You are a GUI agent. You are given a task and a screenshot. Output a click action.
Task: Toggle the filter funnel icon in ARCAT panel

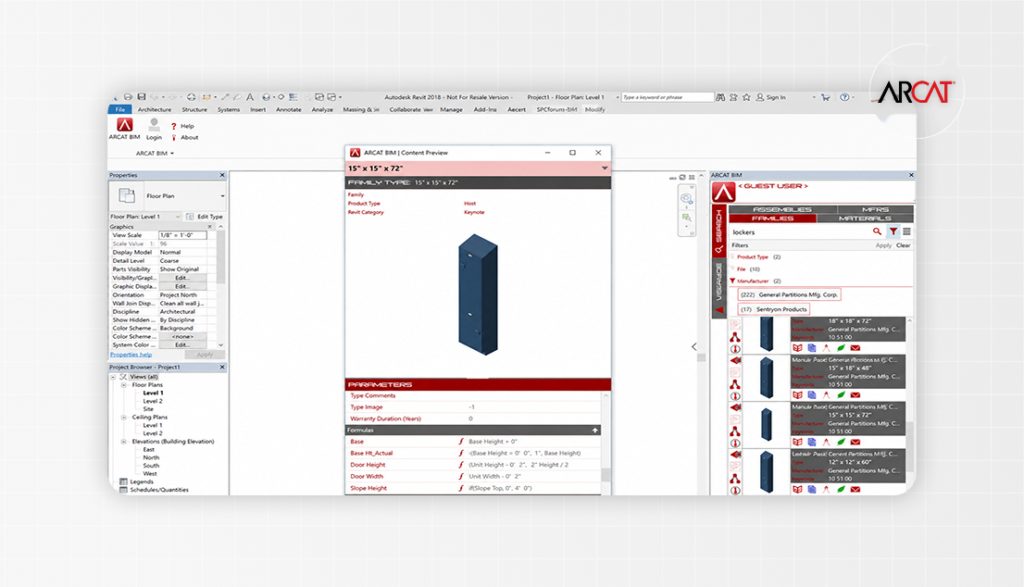click(893, 232)
